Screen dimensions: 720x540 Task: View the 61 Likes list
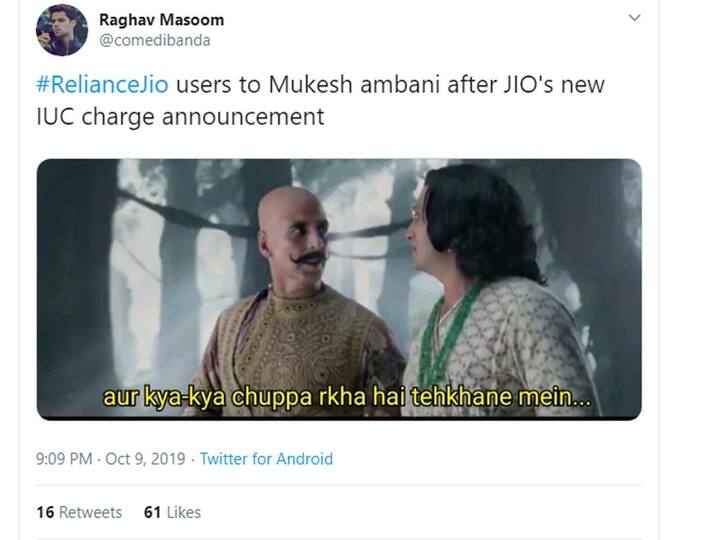172,512
